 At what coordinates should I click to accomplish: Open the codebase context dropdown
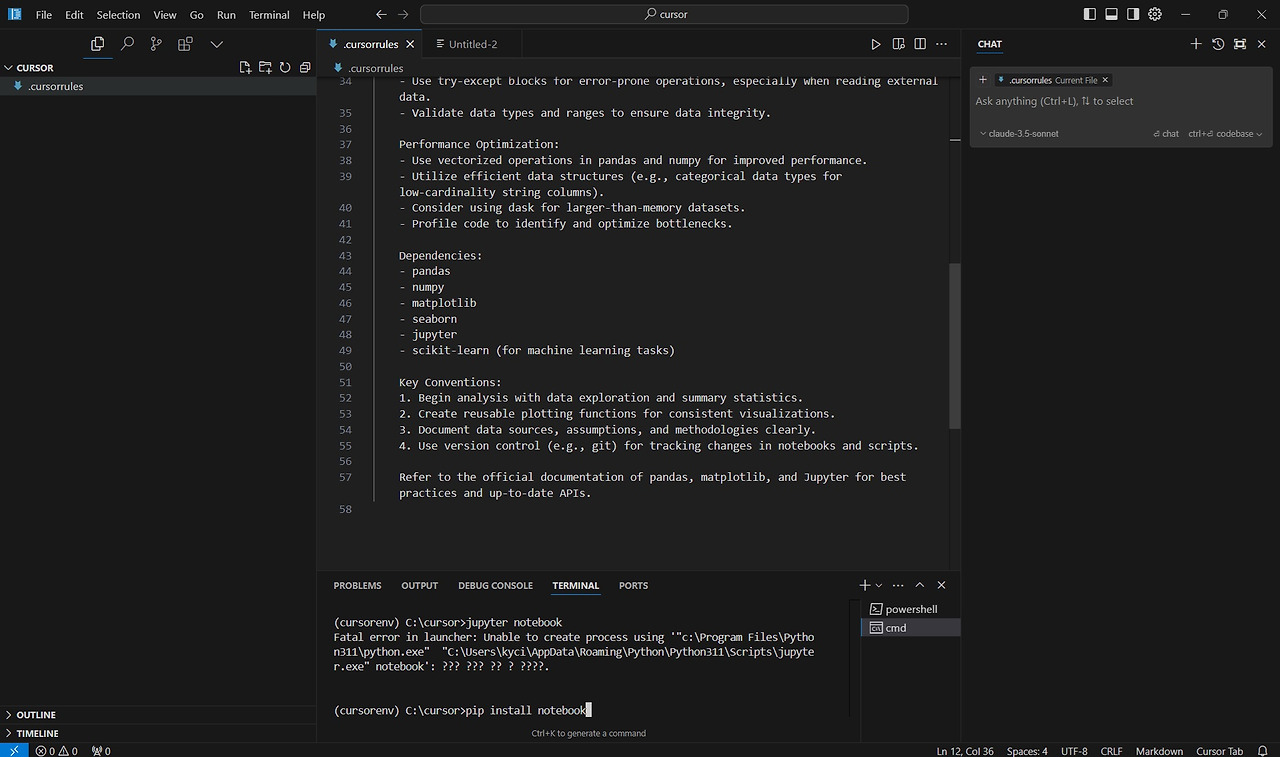pos(1225,134)
